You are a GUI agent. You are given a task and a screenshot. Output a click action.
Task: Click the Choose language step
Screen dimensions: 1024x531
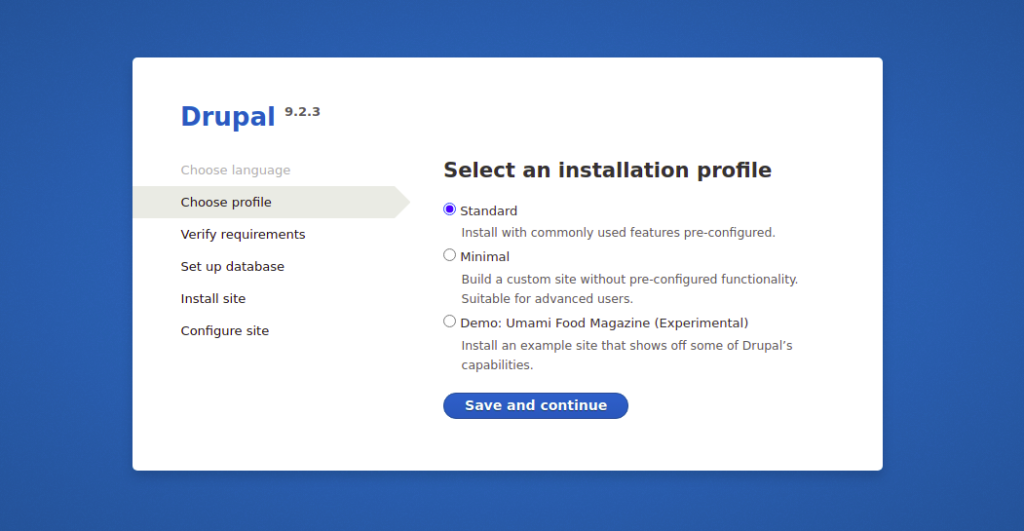[236, 170]
